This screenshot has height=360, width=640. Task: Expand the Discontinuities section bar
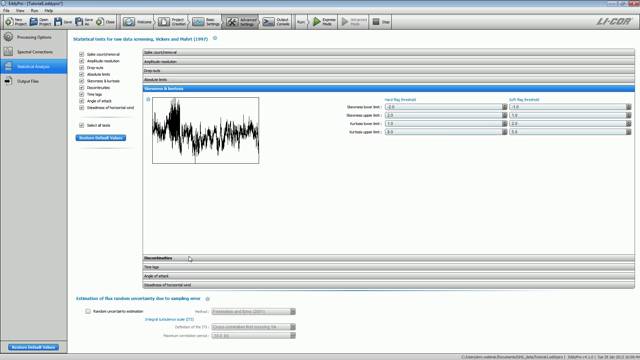pos(389,258)
